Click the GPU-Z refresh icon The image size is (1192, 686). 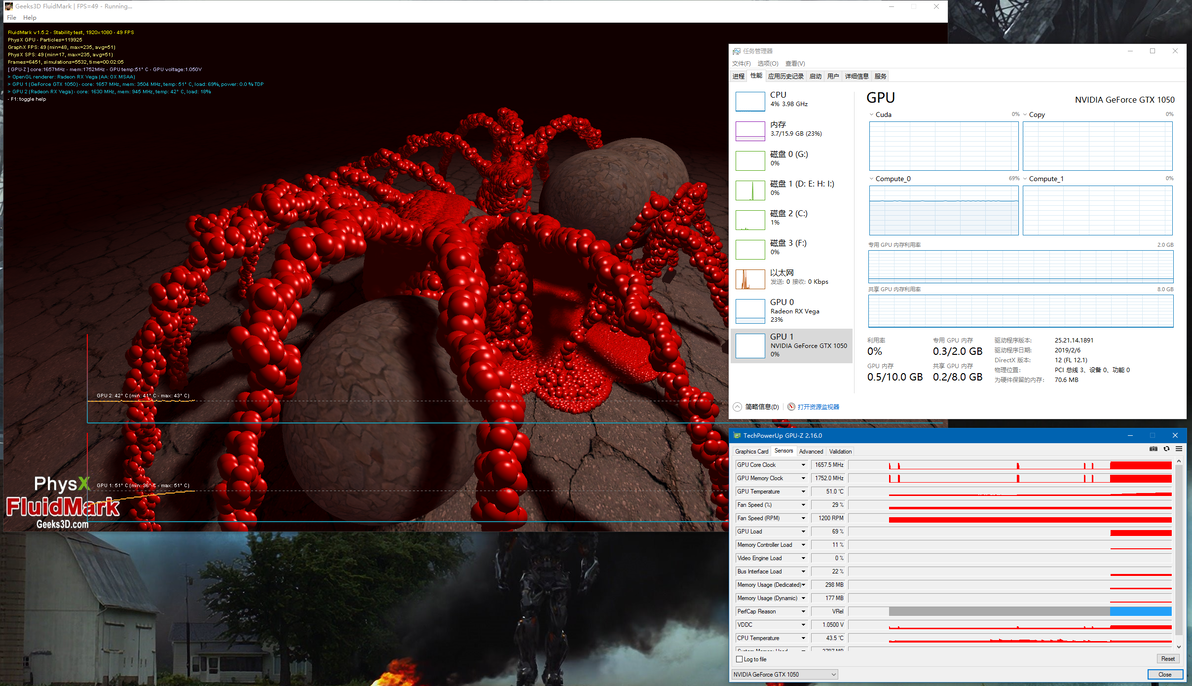tap(1166, 449)
